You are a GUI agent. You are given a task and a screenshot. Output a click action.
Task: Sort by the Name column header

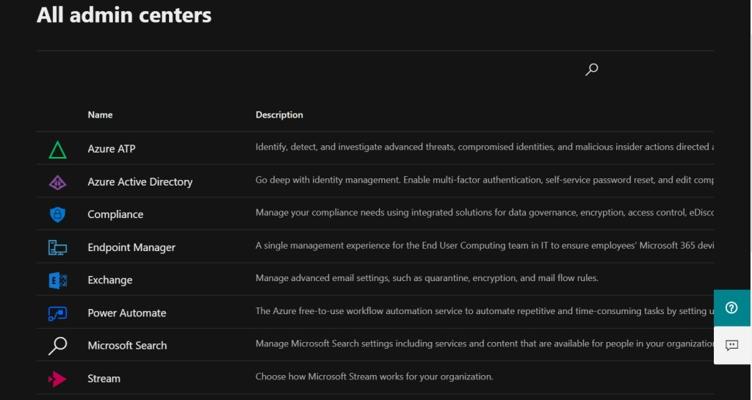tap(100, 115)
